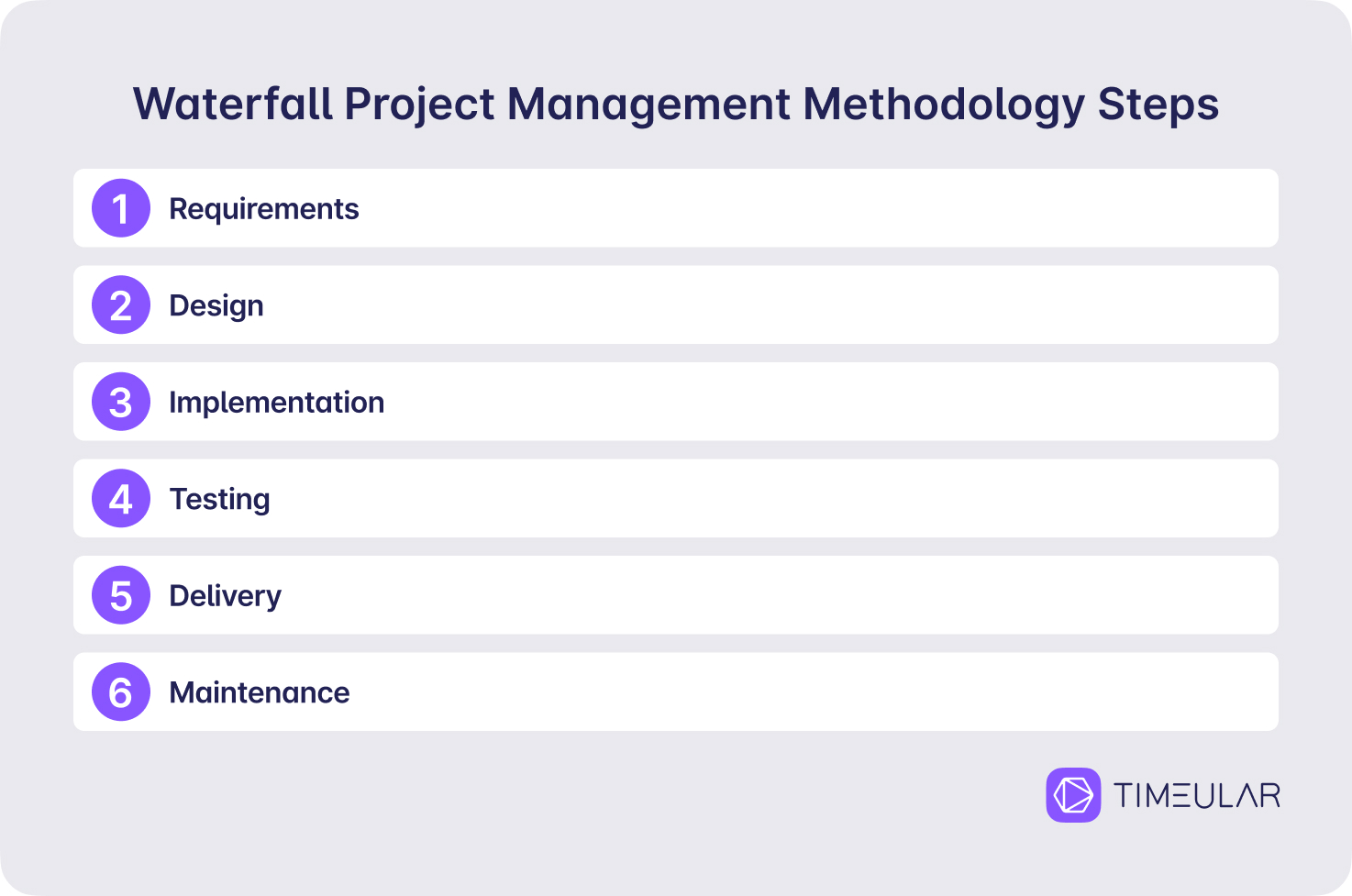
Task: Select the Maintenance step label
Action: 260,692
